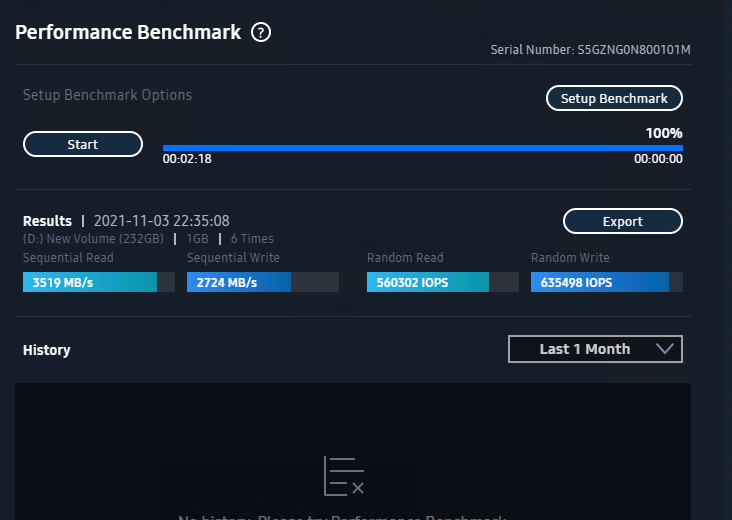Select the Sequential Read 3519 MB/s bar
The height and width of the screenshot is (520, 732).
(x=99, y=282)
